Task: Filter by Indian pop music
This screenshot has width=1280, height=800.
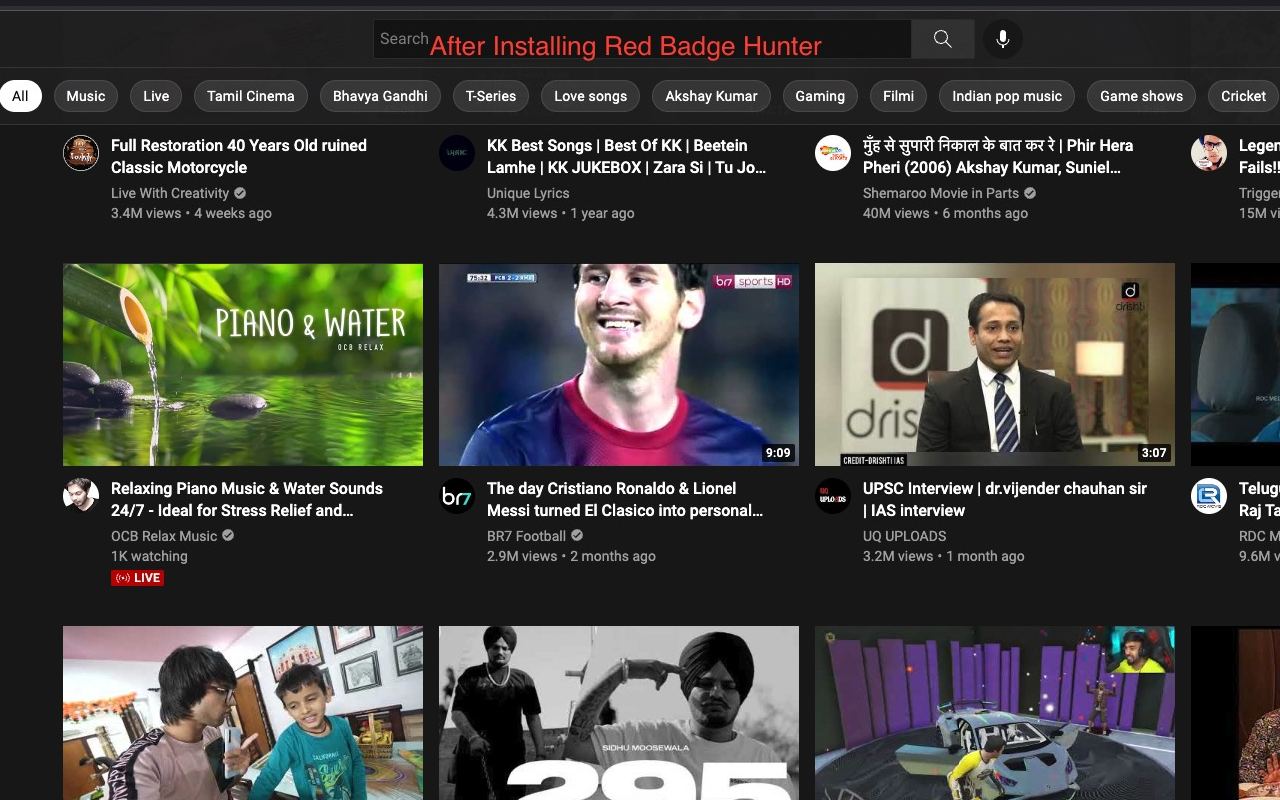Action: point(1007,96)
